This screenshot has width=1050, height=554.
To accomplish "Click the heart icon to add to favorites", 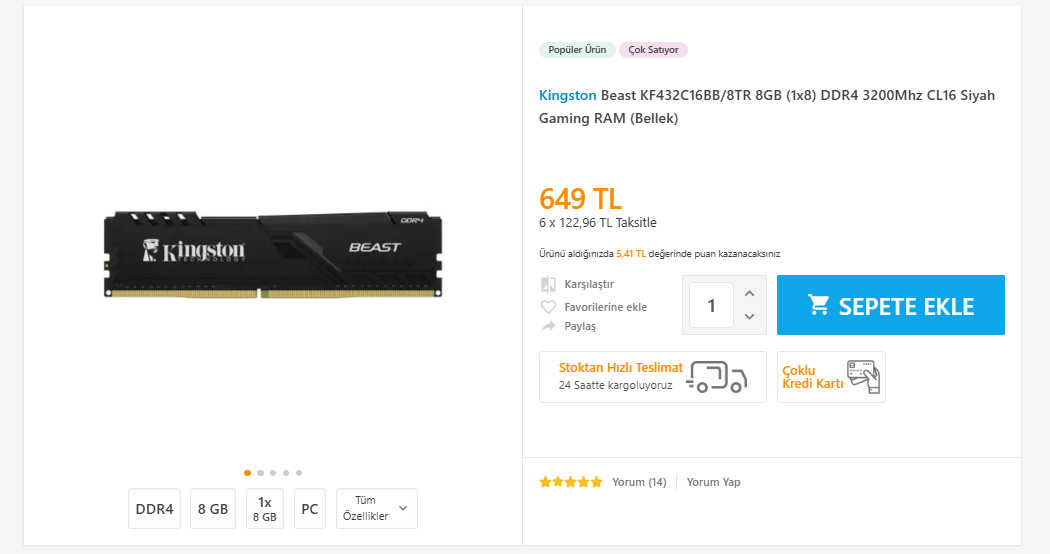I will 548,307.
